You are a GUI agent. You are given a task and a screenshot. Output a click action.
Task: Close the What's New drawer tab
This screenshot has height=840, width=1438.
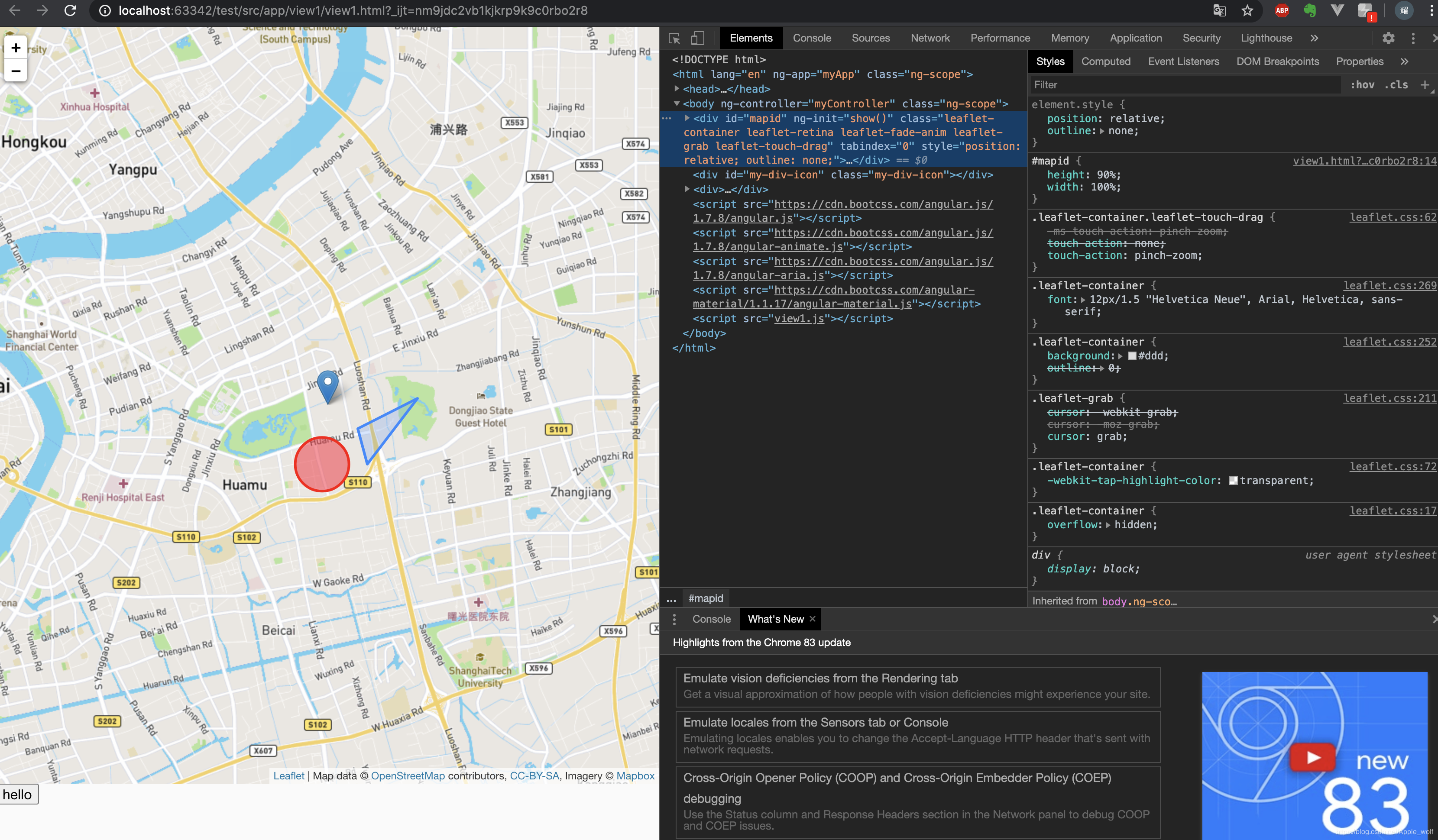[x=813, y=619]
